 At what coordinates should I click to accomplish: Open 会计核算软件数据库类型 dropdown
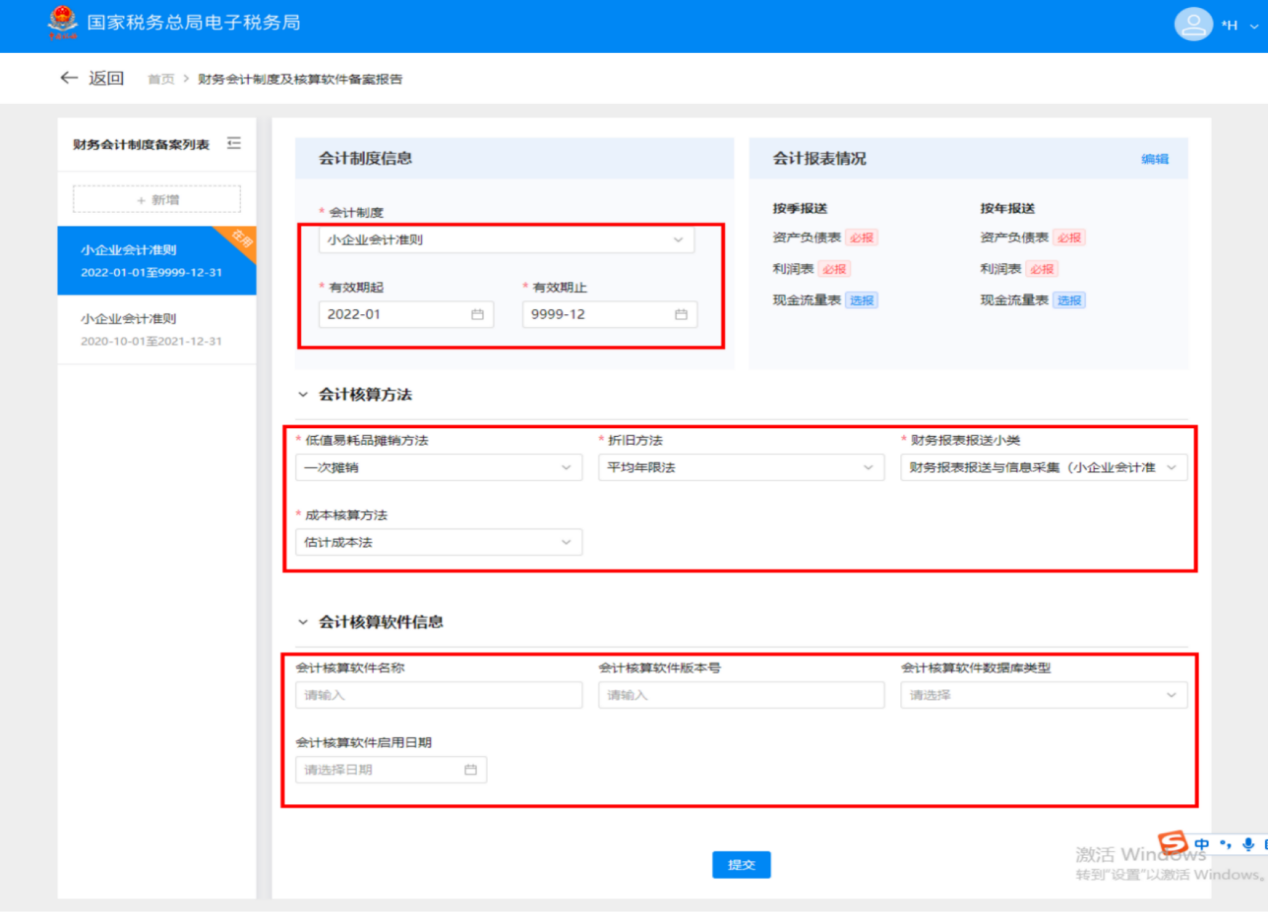(1044, 695)
